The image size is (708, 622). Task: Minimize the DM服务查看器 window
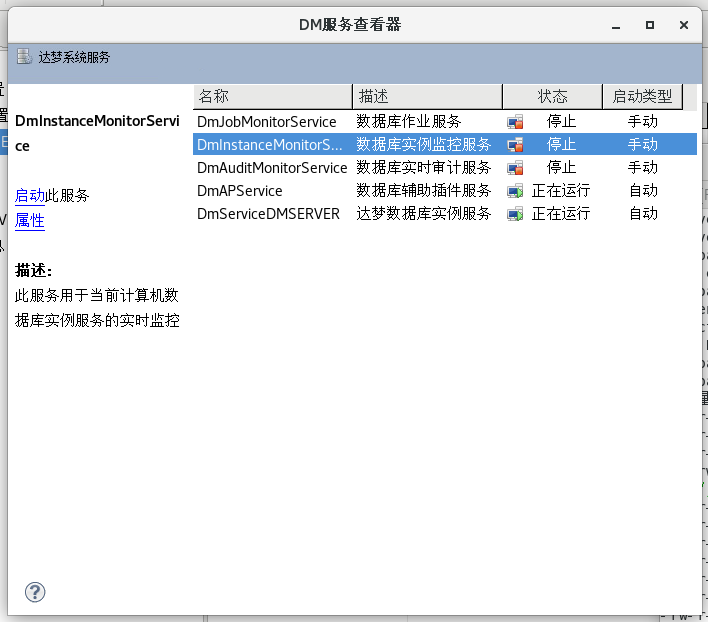click(616, 25)
